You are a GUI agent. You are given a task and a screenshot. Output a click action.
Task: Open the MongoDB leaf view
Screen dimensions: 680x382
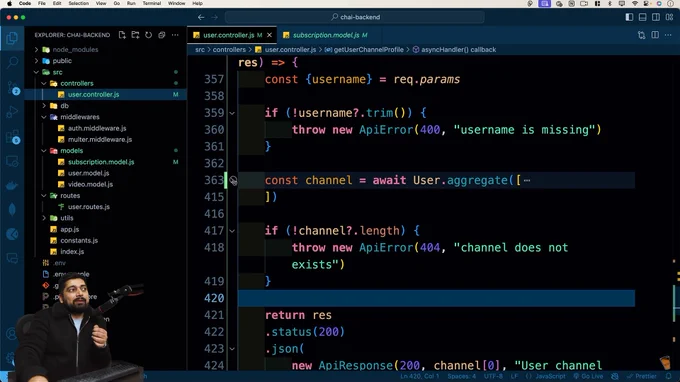[x=12, y=210]
